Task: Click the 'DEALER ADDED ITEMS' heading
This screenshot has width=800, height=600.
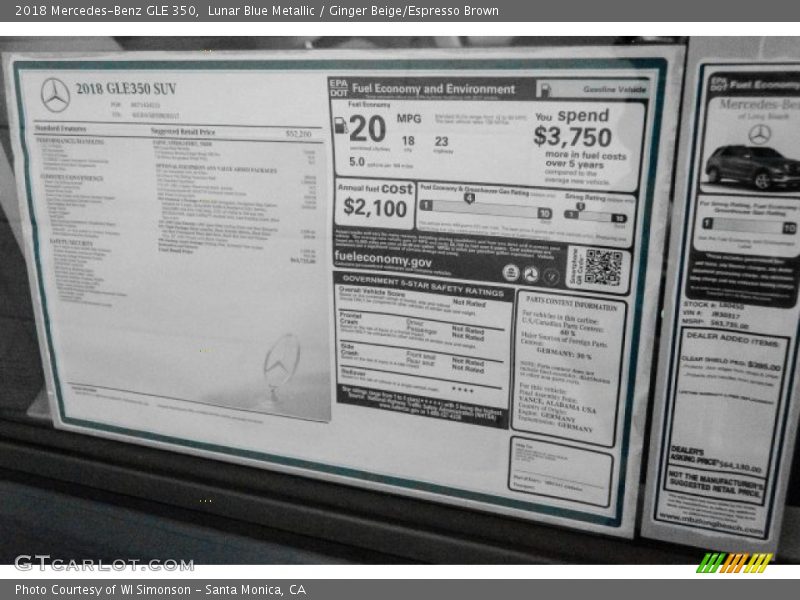Action: [x=732, y=340]
